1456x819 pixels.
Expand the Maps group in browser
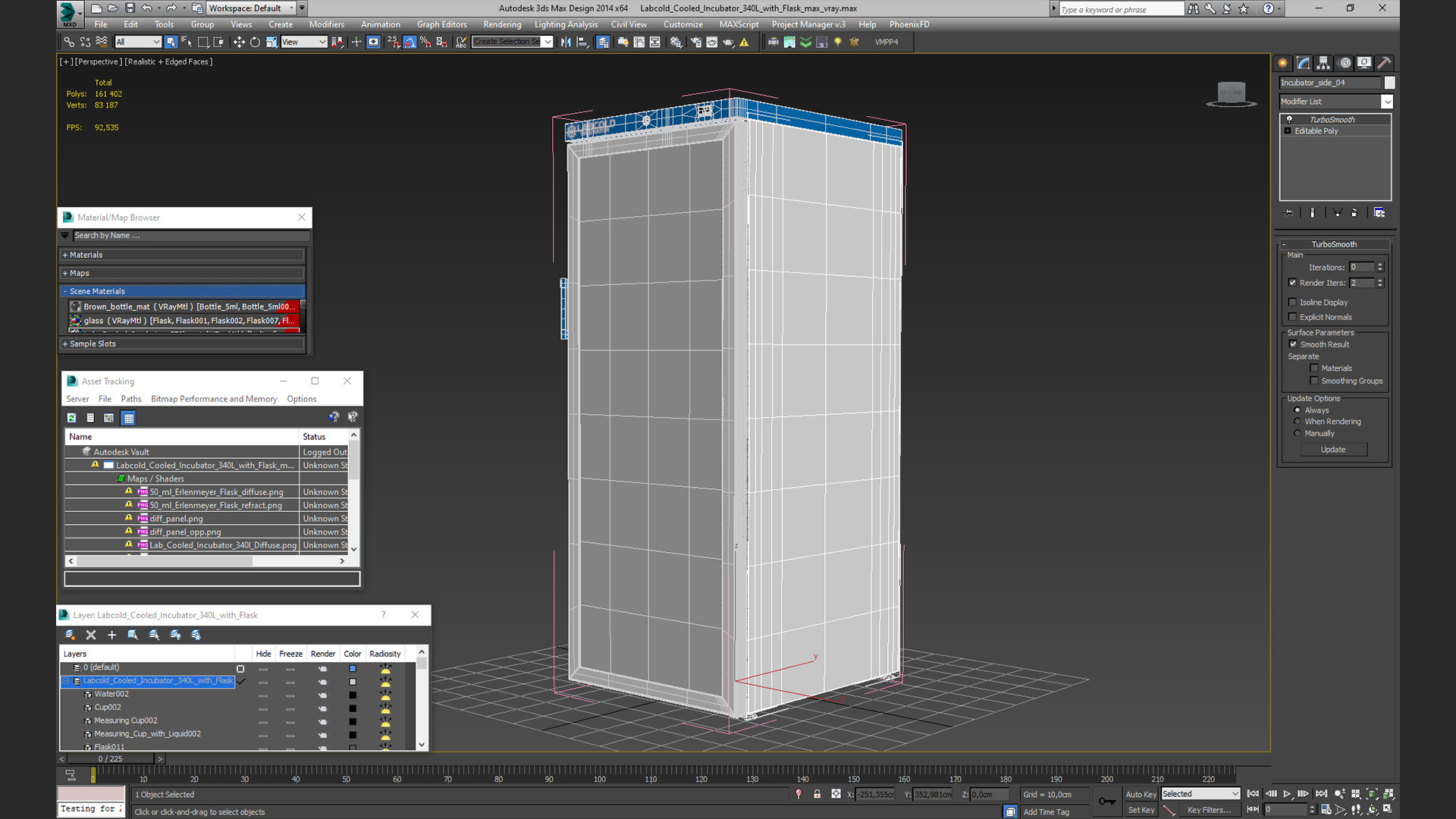point(182,273)
